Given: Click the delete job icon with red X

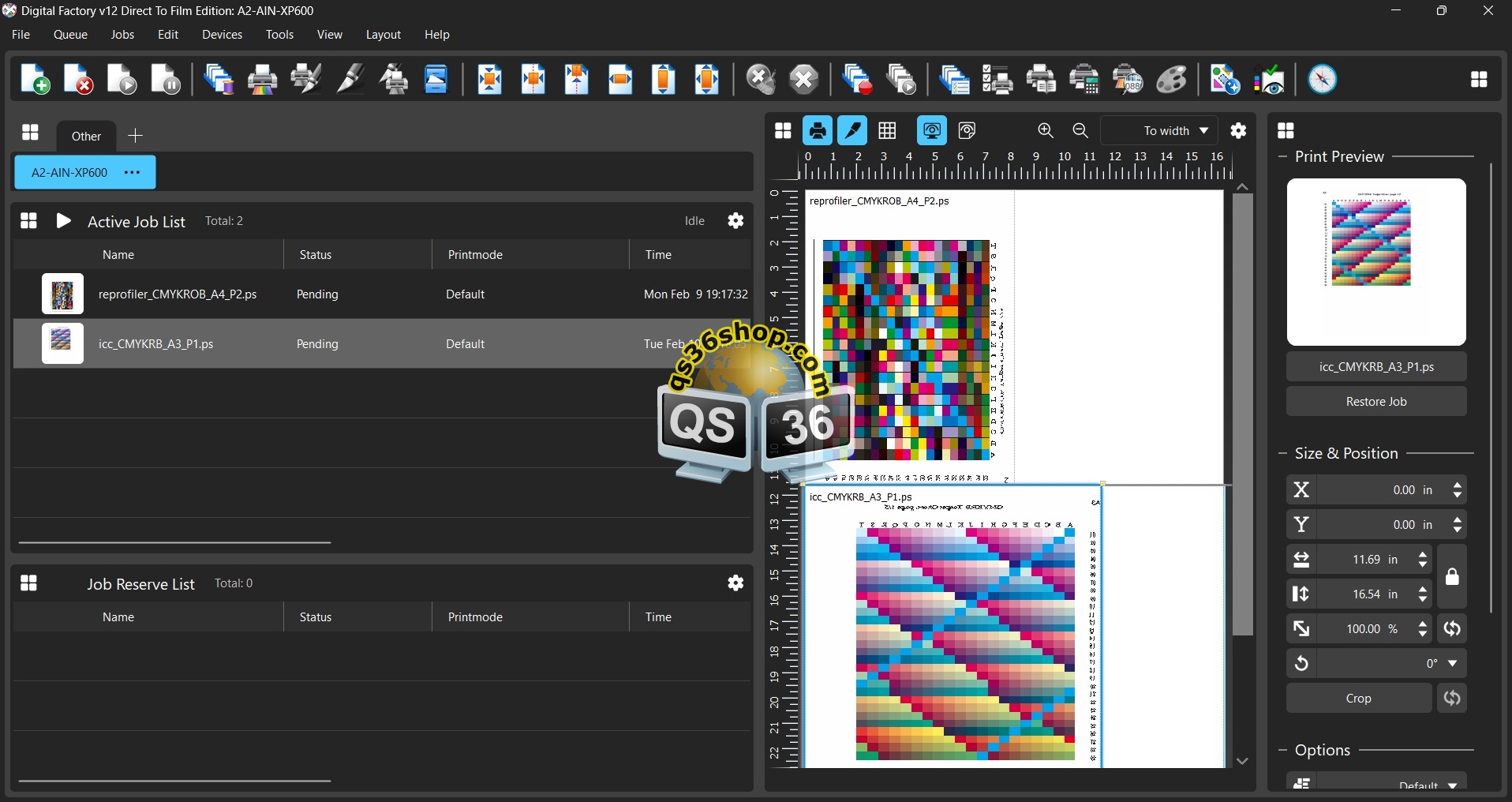Looking at the screenshot, I should click(79, 80).
